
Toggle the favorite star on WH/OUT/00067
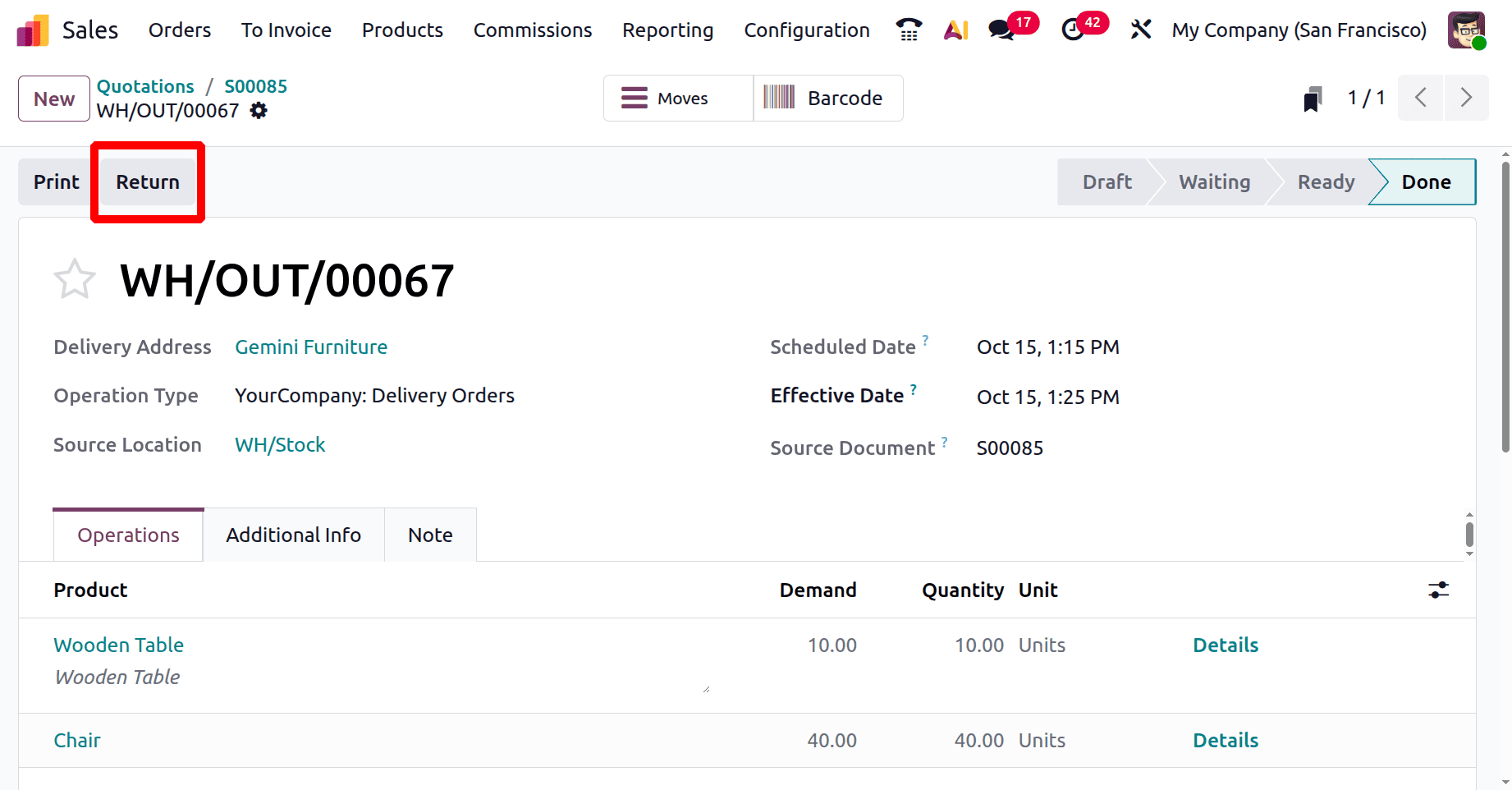pyautogui.click(x=75, y=279)
